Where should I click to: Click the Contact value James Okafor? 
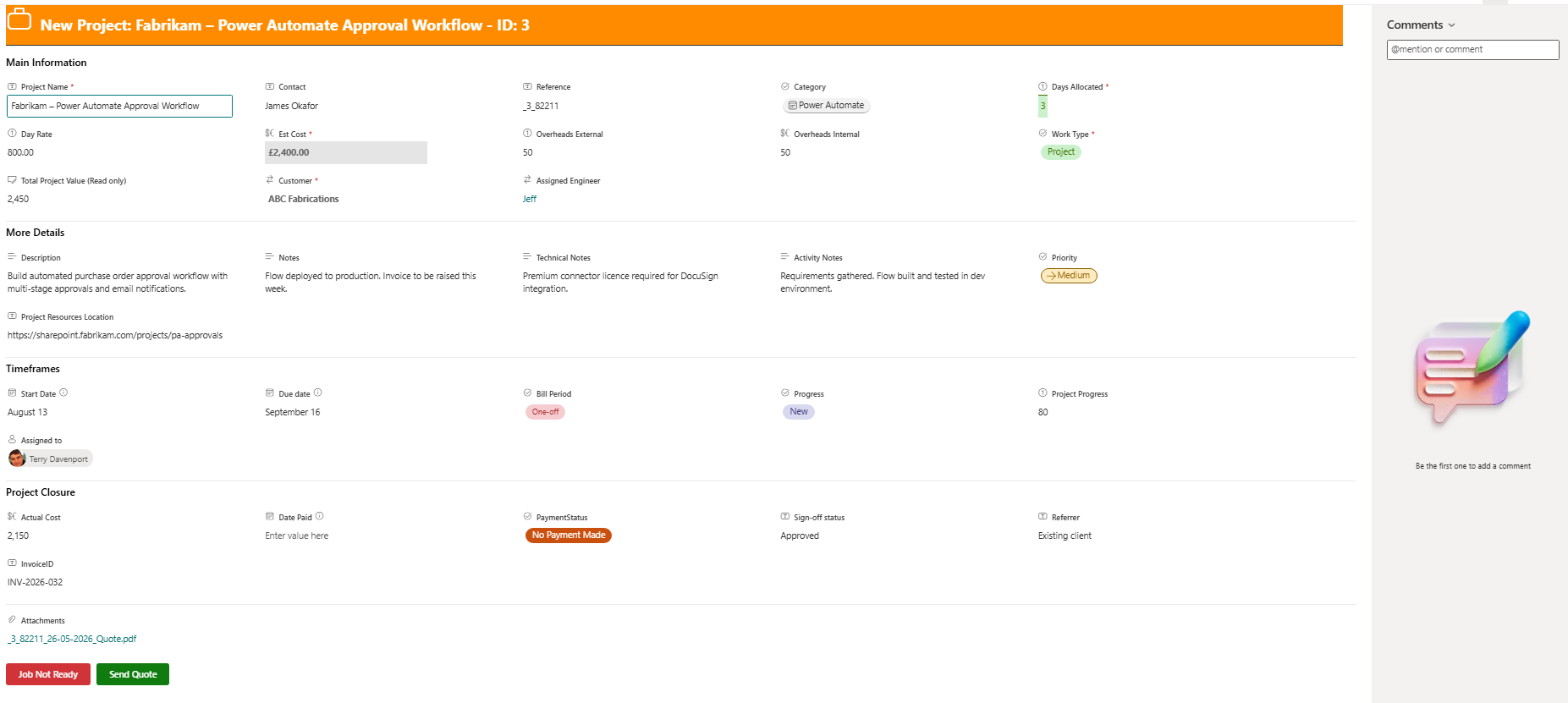click(x=292, y=106)
